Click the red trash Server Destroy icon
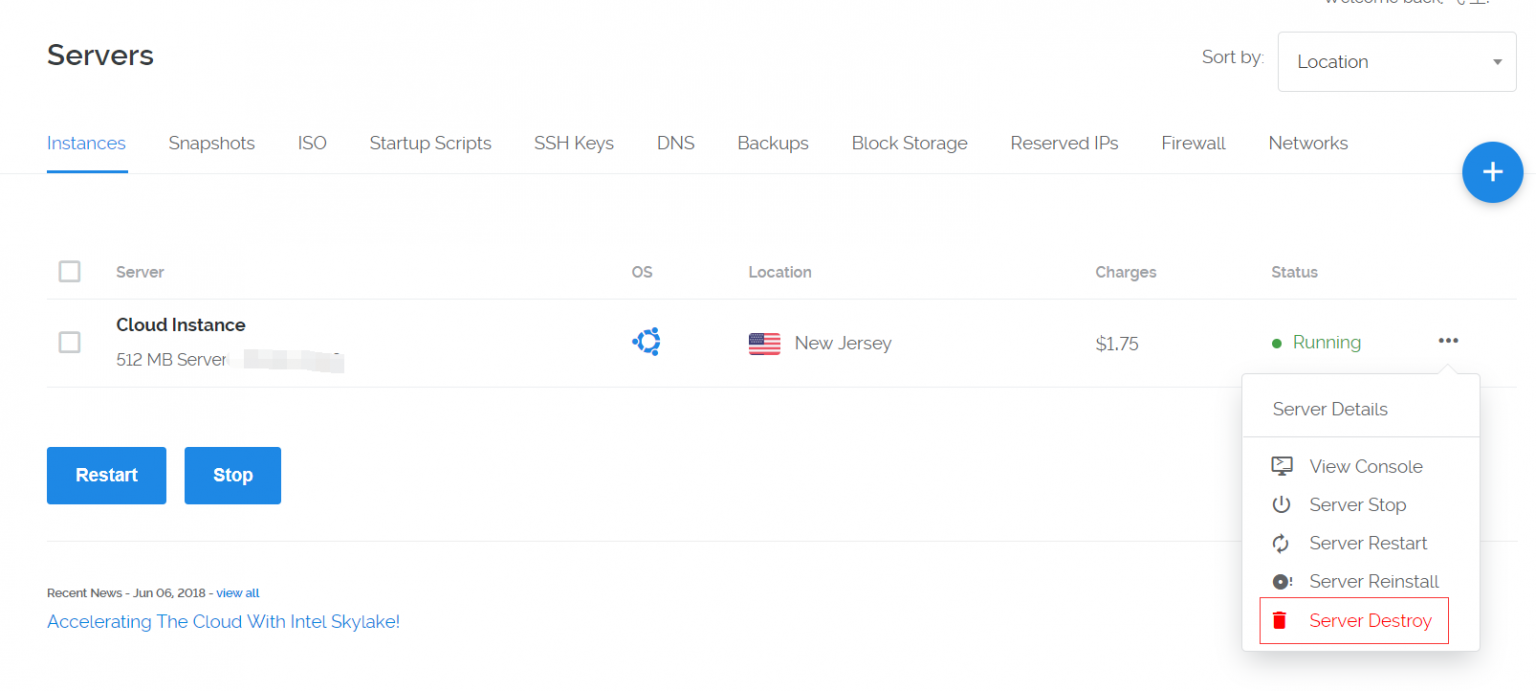Viewport: 1536px width, 691px height. point(1279,621)
